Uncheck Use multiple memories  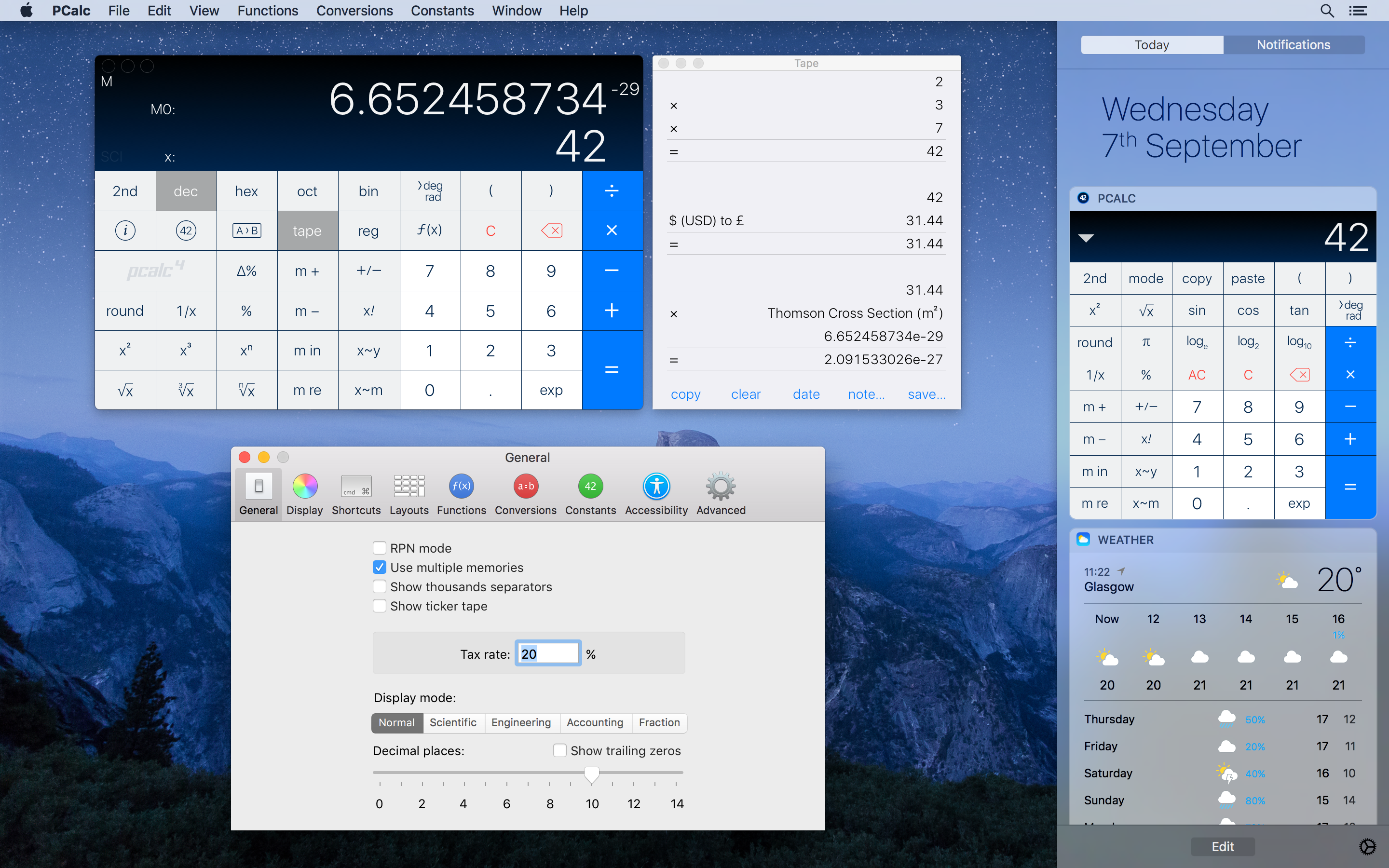coord(380,567)
